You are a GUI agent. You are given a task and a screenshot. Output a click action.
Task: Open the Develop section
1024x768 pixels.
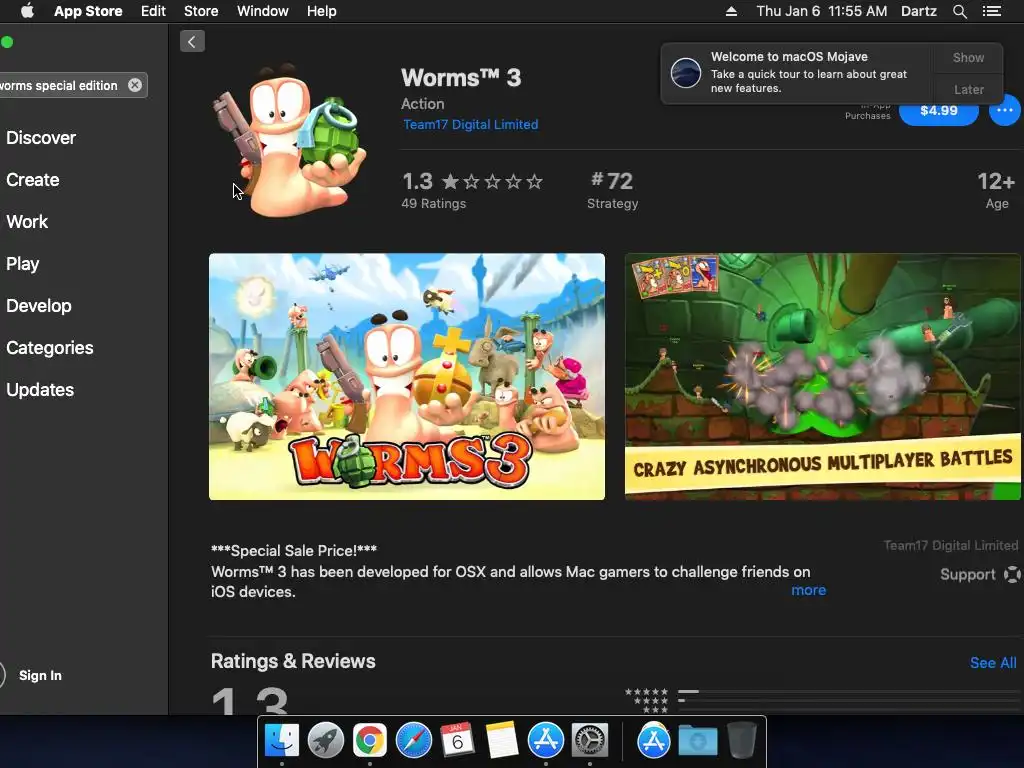tap(39, 306)
